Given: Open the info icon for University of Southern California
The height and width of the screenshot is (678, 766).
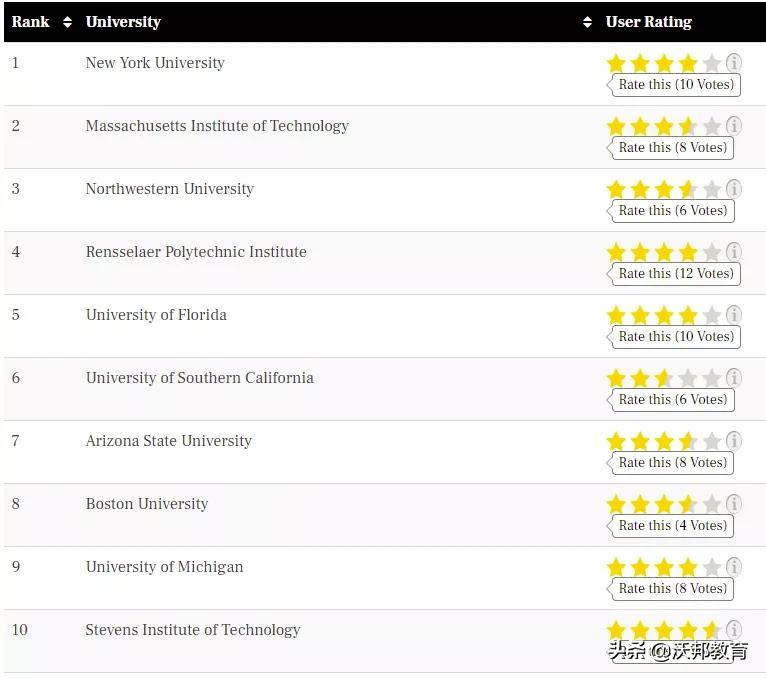Looking at the screenshot, I should click(734, 378).
